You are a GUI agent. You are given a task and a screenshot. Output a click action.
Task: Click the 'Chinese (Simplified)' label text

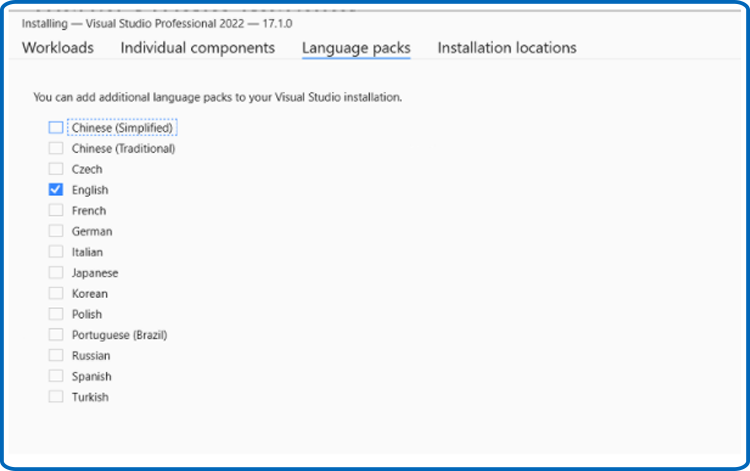[x=122, y=128]
